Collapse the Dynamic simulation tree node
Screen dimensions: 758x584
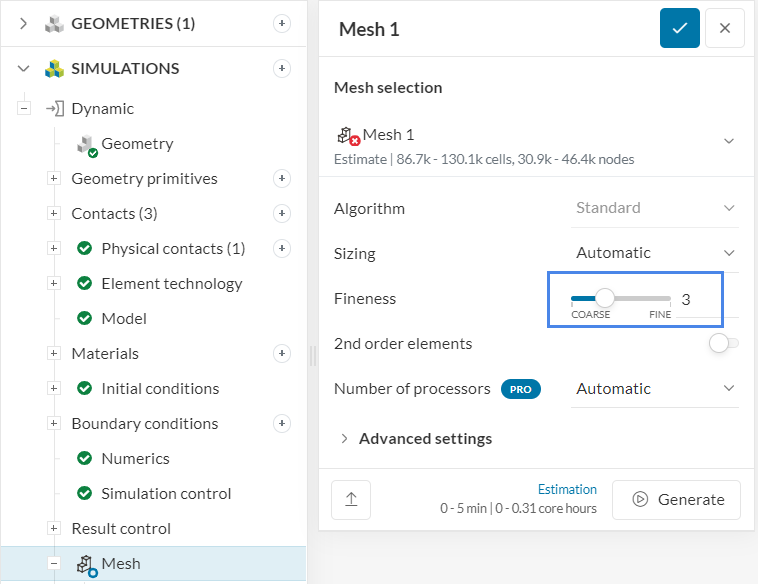tap(24, 109)
